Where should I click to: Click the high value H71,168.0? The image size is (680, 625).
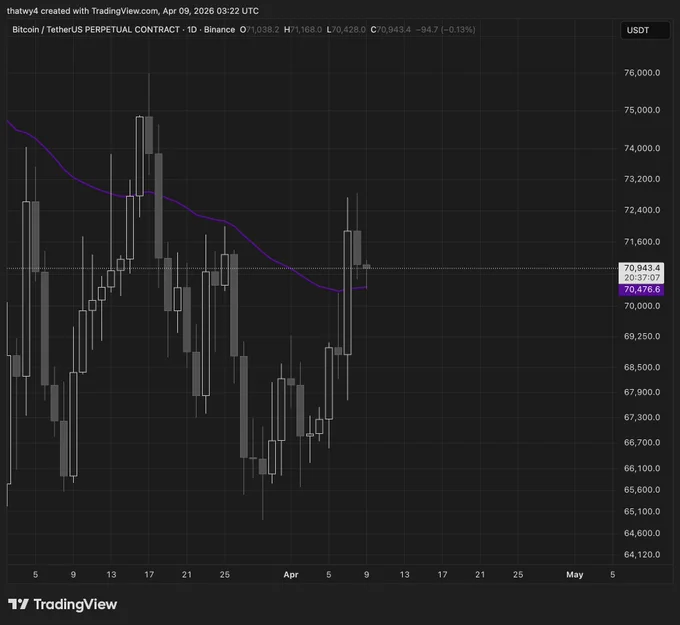(303, 29)
